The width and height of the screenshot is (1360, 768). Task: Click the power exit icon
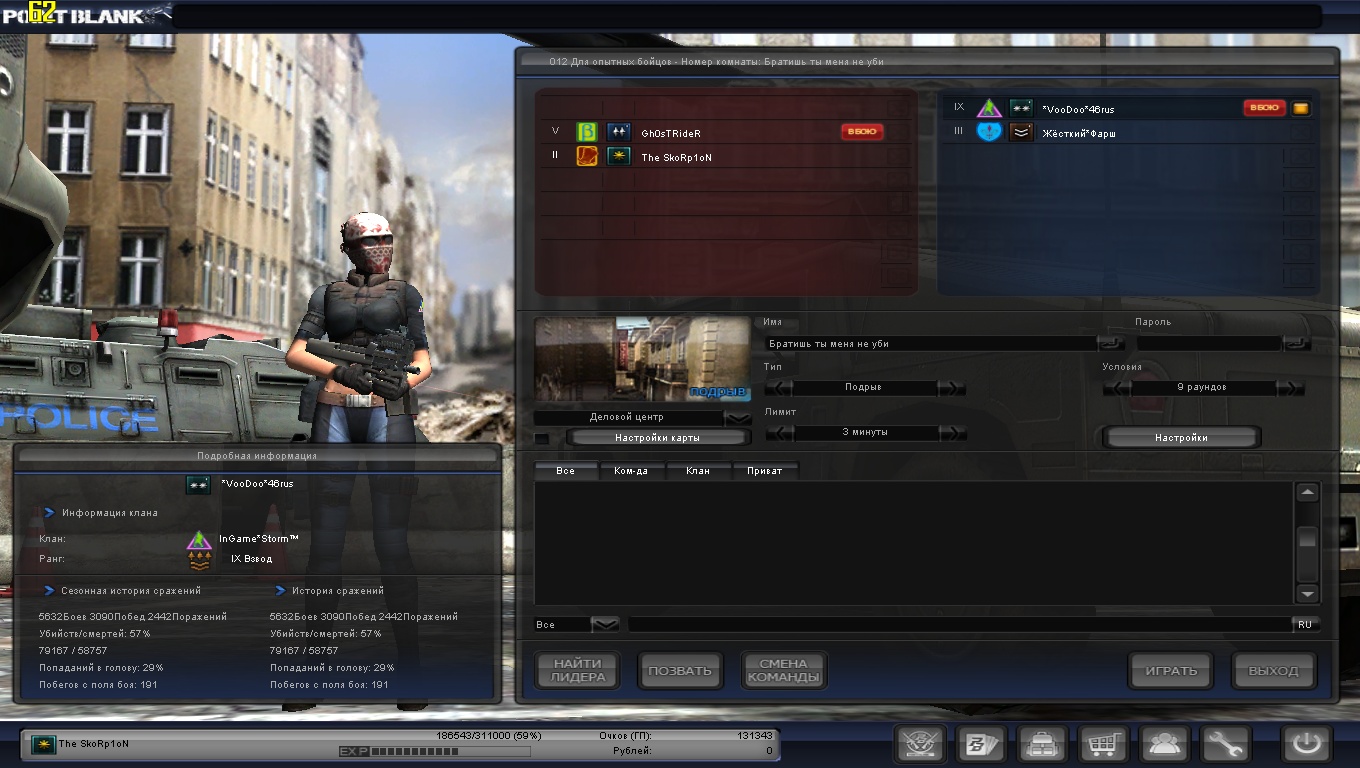1306,744
